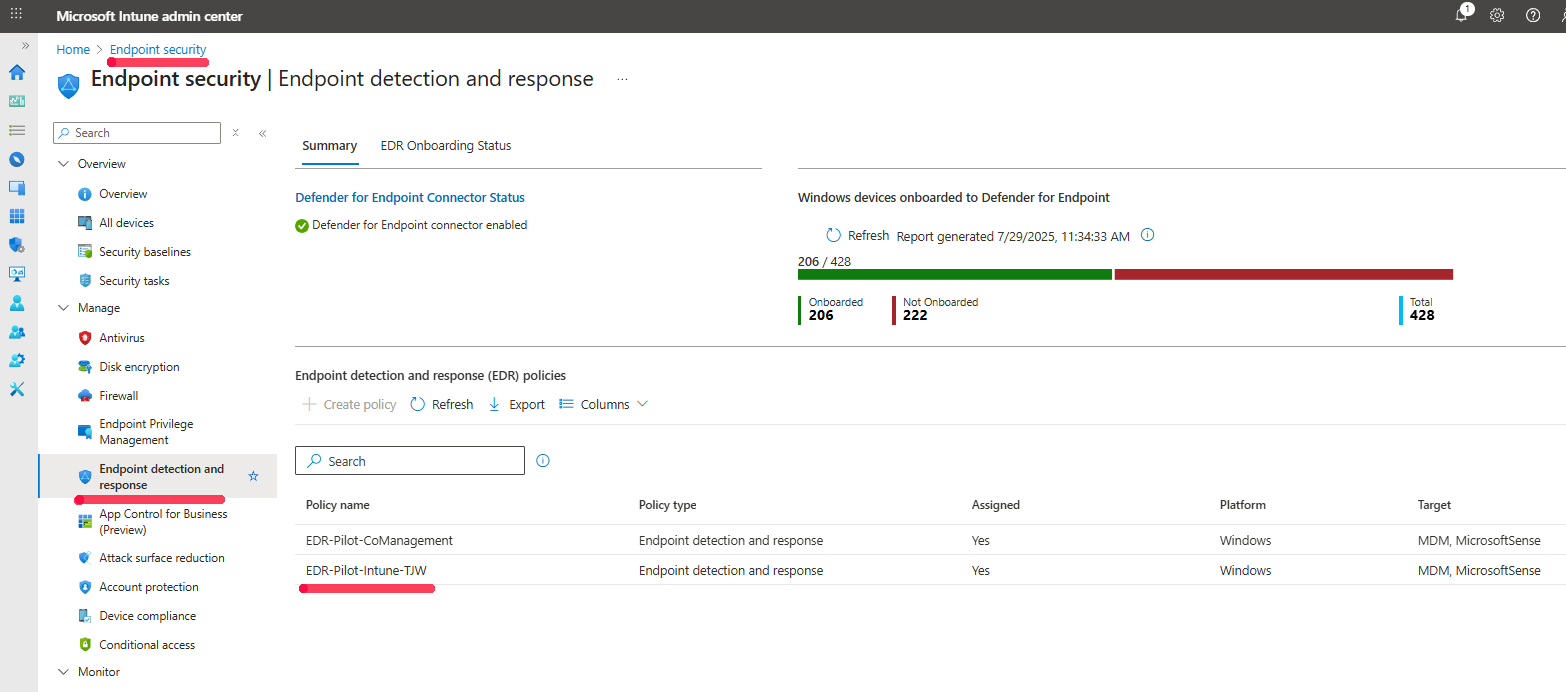The width and height of the screenshot is (1566, 692).
Task: Open Tenant administration icon in rail
Action: tap(17, 360)
